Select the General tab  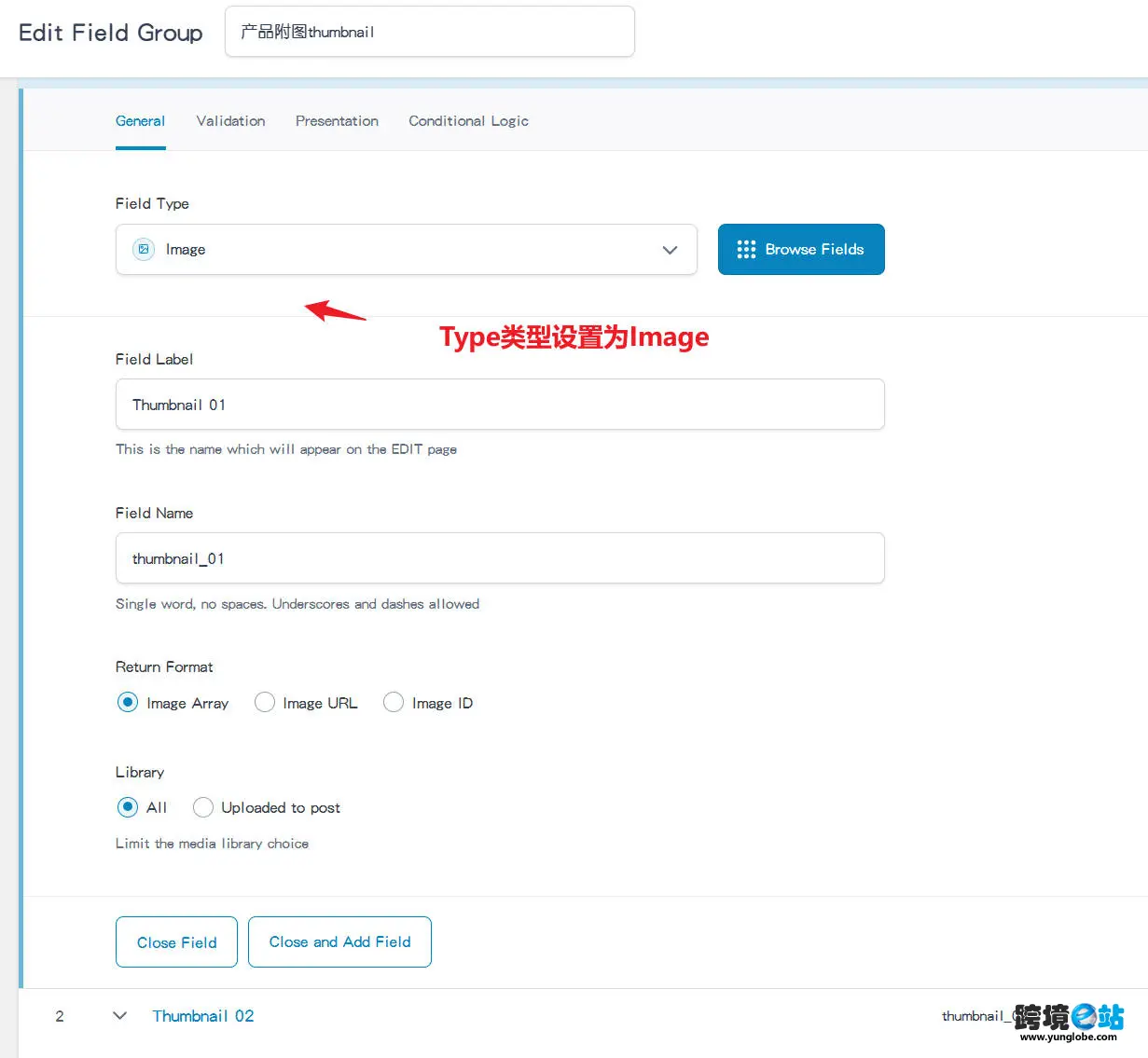(x=140, y=121)
